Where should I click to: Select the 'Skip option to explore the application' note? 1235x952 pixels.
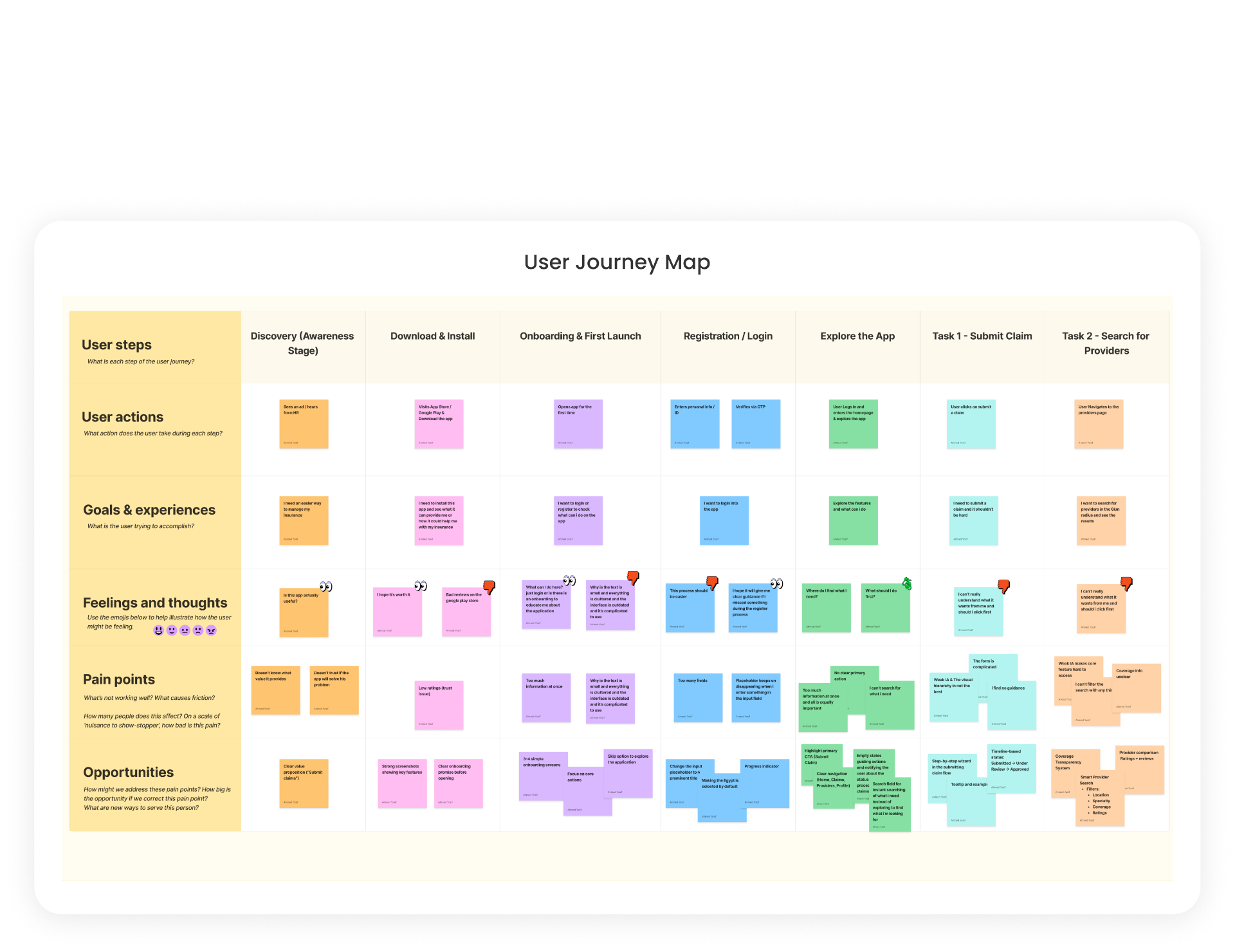click(x=628, y=774)
